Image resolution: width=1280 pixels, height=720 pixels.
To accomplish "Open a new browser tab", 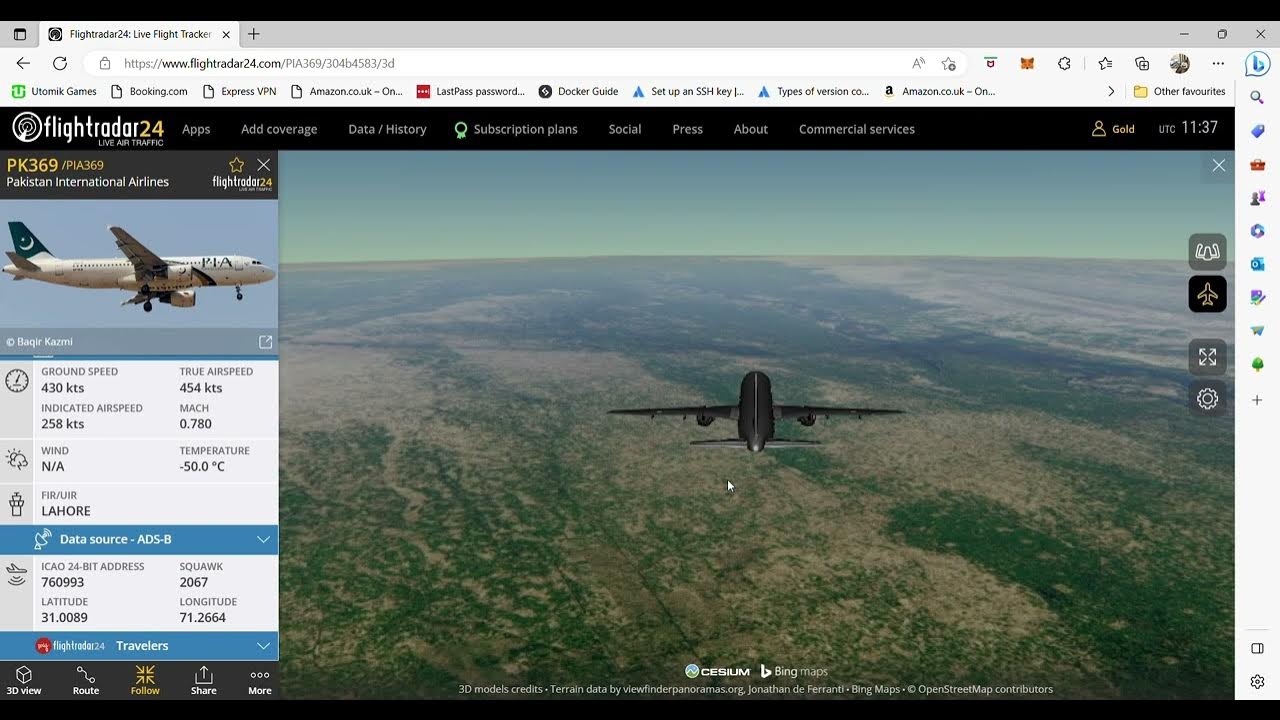I will tap(254, 34).
